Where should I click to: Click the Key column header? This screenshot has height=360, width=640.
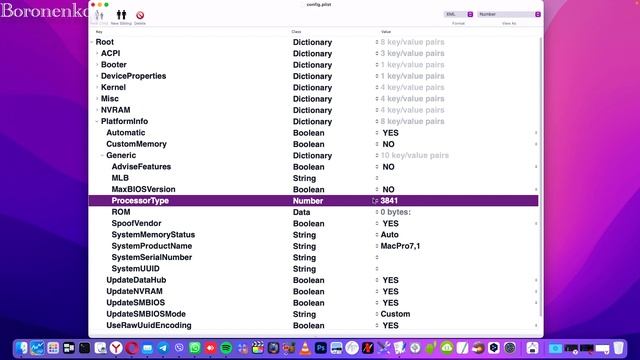99,32
